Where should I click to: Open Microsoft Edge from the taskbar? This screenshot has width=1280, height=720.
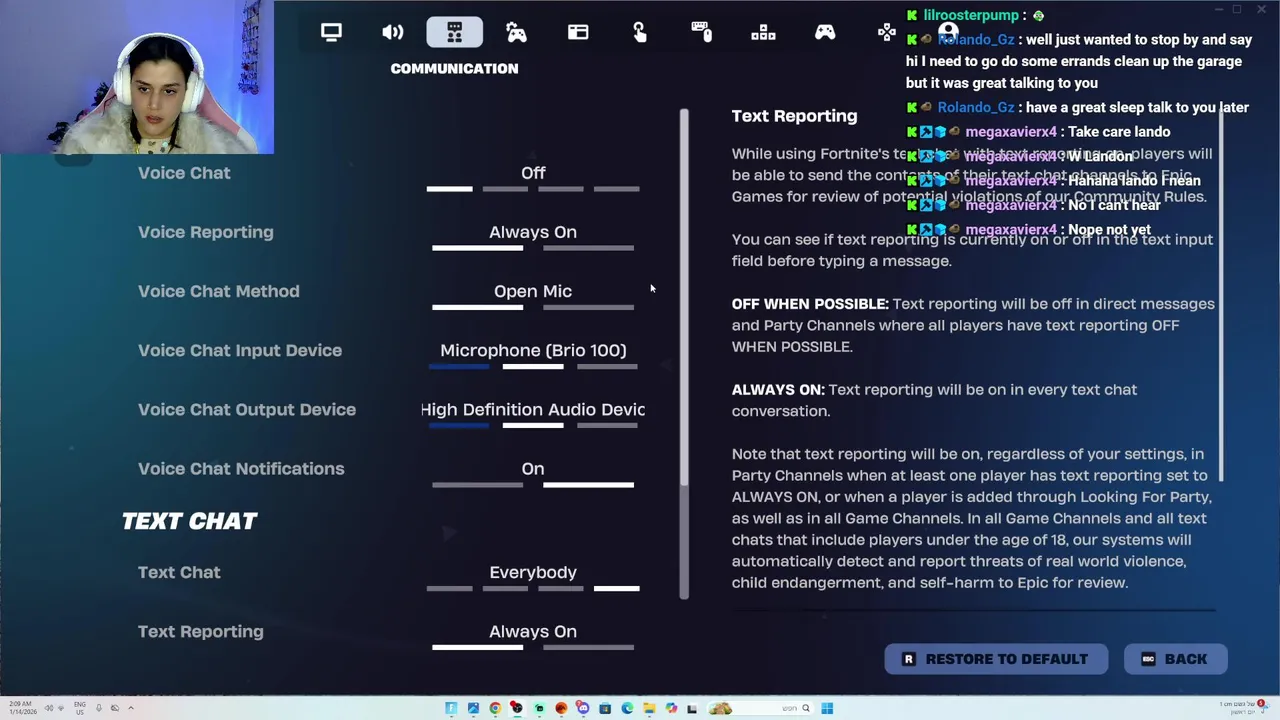627,708
